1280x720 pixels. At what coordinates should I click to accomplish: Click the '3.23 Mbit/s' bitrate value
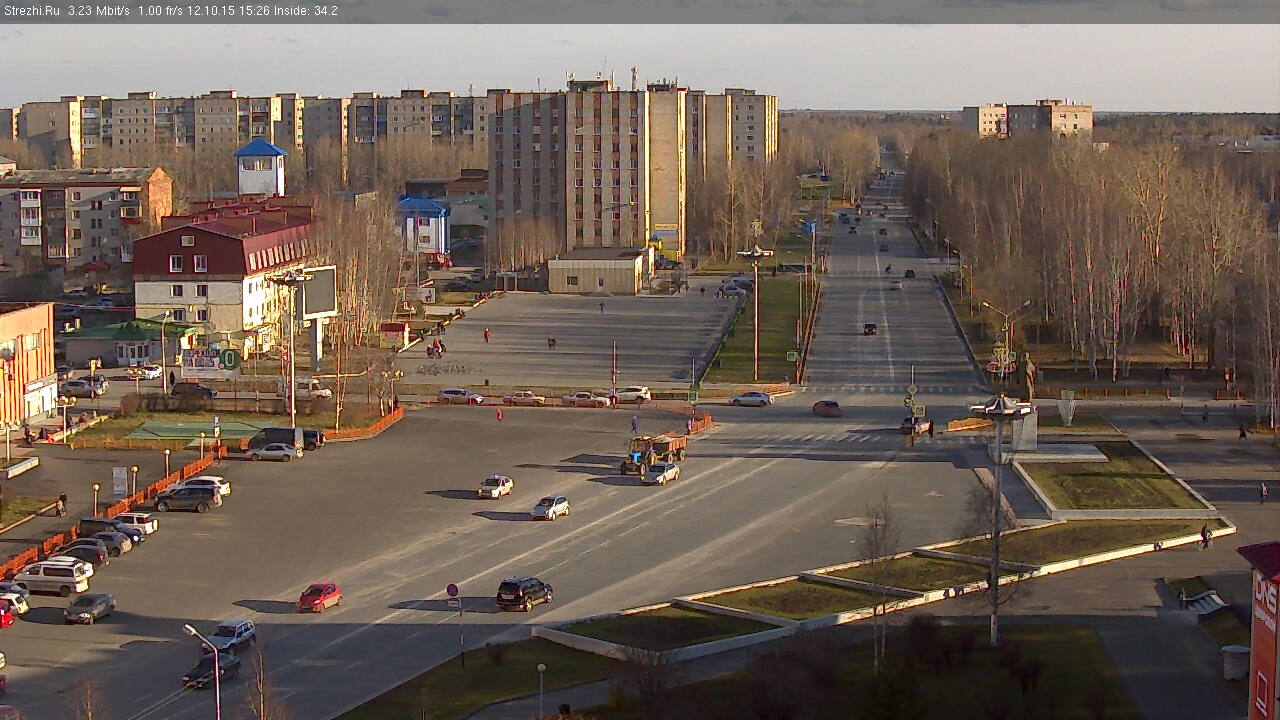pos(99,11)
